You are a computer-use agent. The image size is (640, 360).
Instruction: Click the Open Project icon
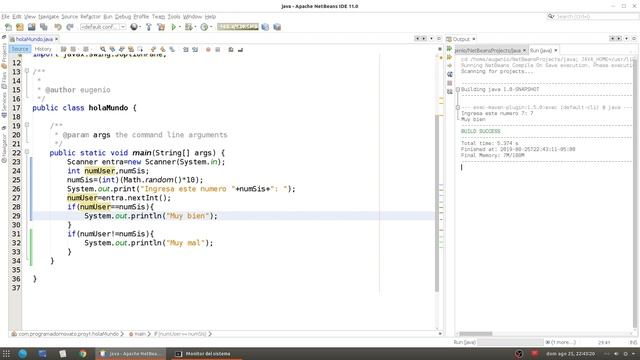[31, 27]
